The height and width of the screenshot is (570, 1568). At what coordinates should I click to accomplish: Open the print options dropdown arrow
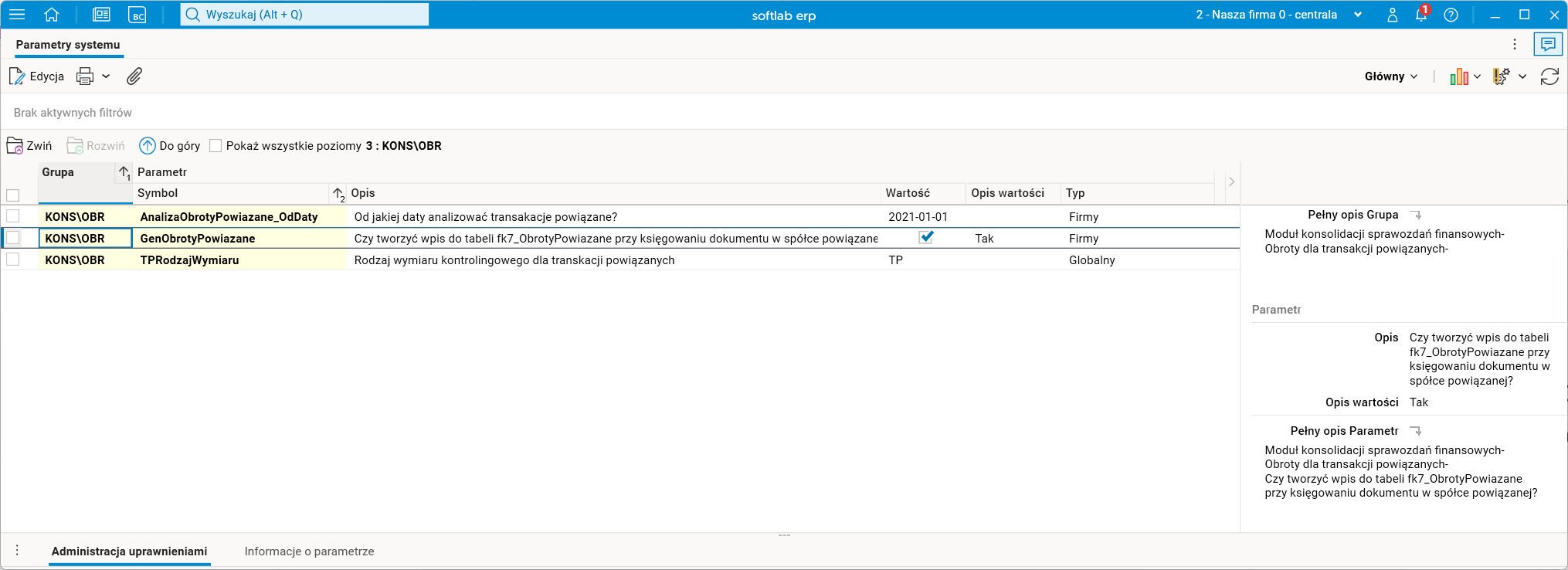pyautogui.click(x=107, y=76)
